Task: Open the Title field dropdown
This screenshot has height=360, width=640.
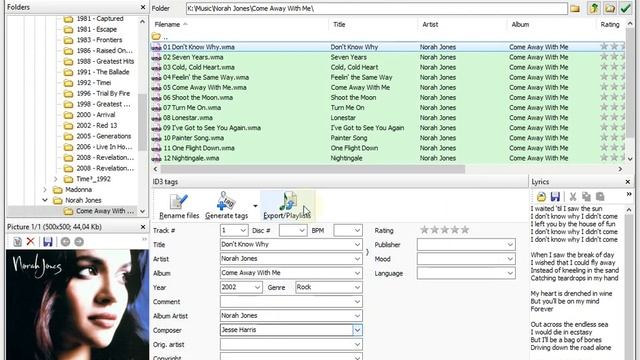Action: 357,244
